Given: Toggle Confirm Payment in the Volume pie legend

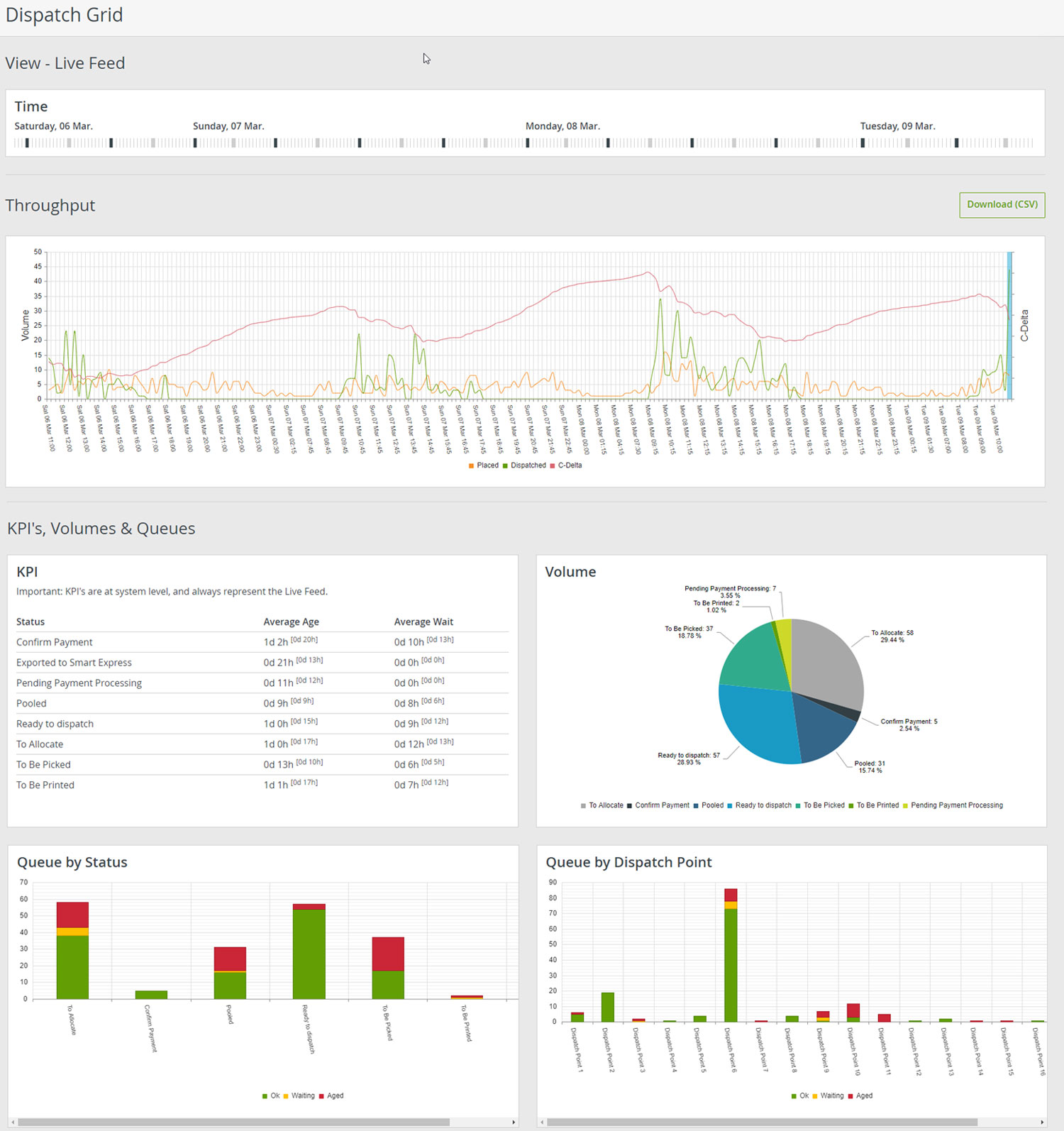Looking at the screenshot, I should tap(658, 805).
